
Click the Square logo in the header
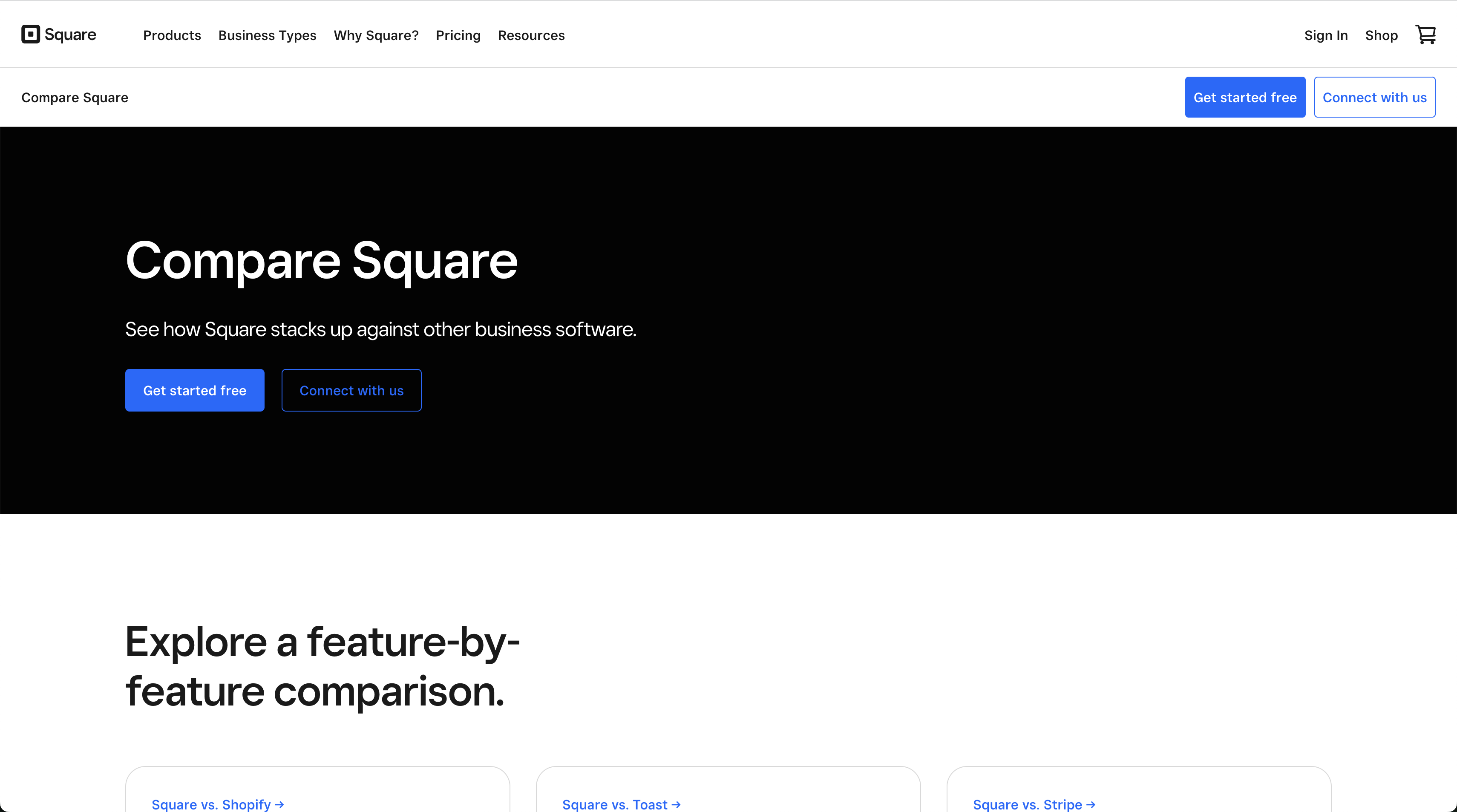(58, 34)
